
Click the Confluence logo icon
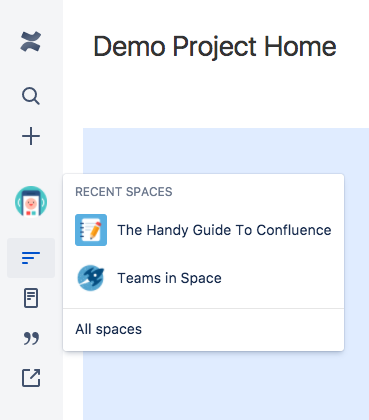[x=31, y=42]
